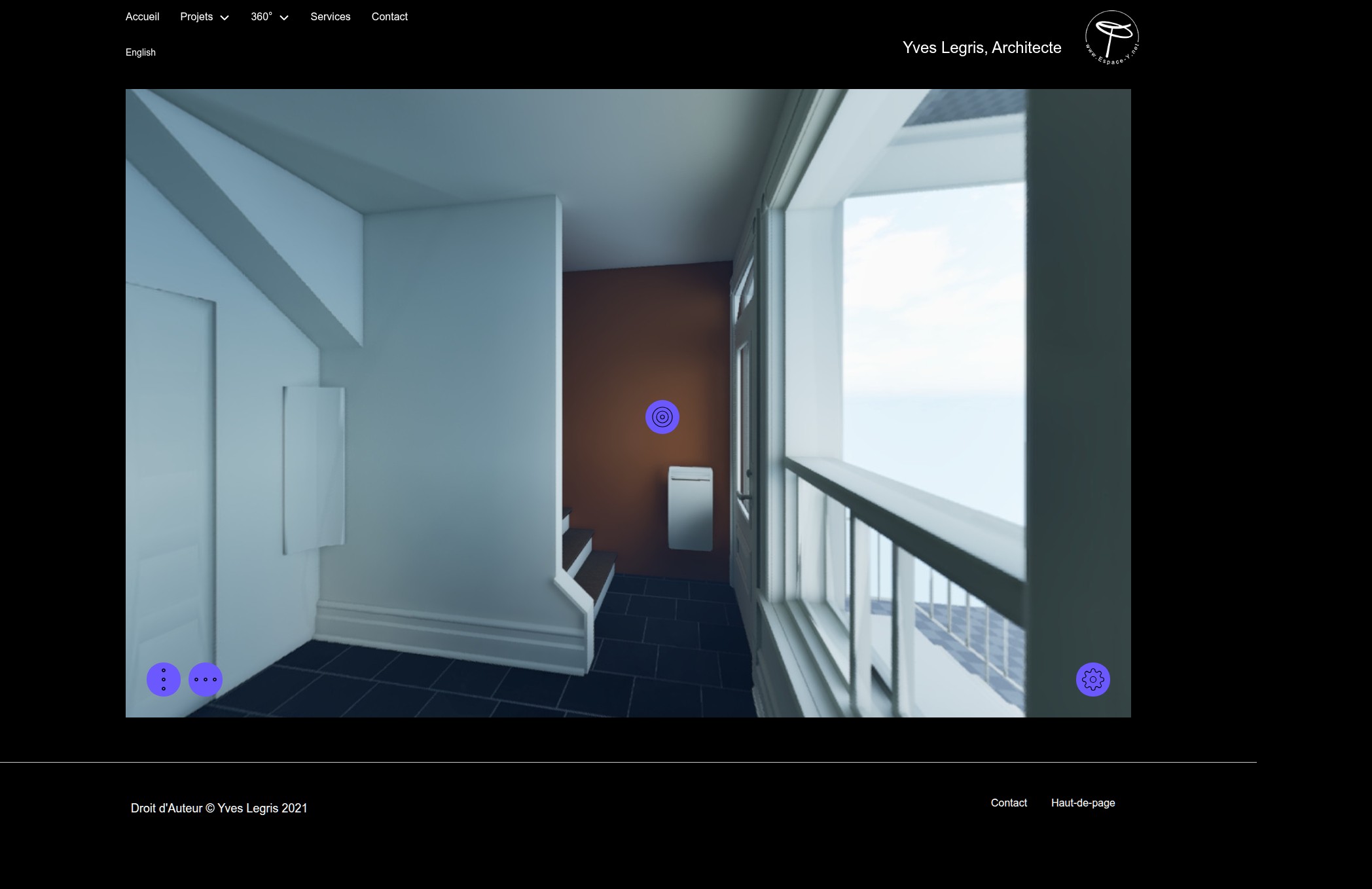1372x889 pixels.
Task: Switch the site language to English
Action: [140, 52]
